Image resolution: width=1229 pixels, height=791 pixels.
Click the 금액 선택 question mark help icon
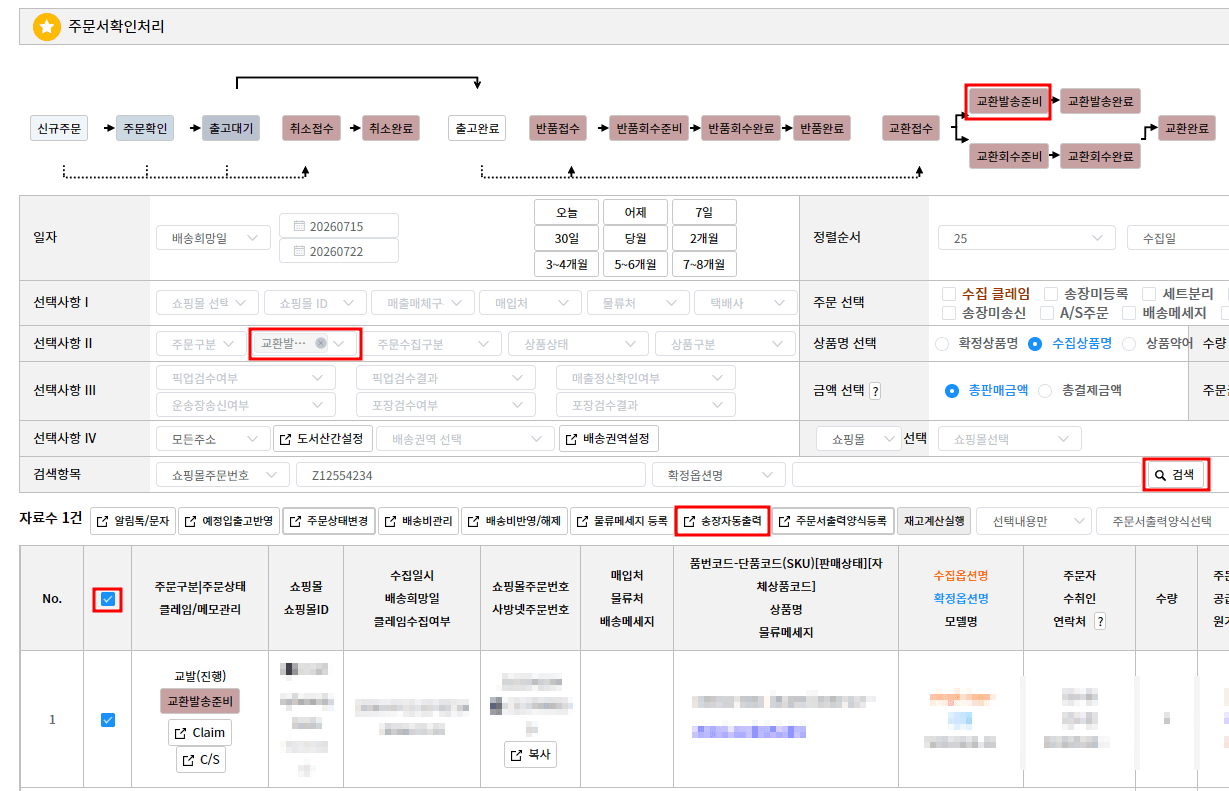(875, 391)
